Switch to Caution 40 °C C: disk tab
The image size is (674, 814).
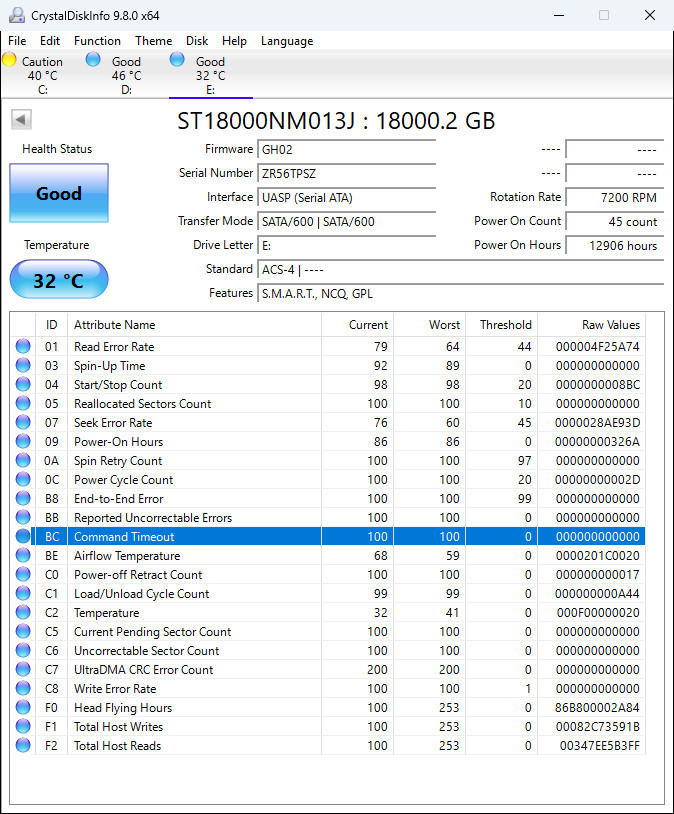tap(43, 74)
